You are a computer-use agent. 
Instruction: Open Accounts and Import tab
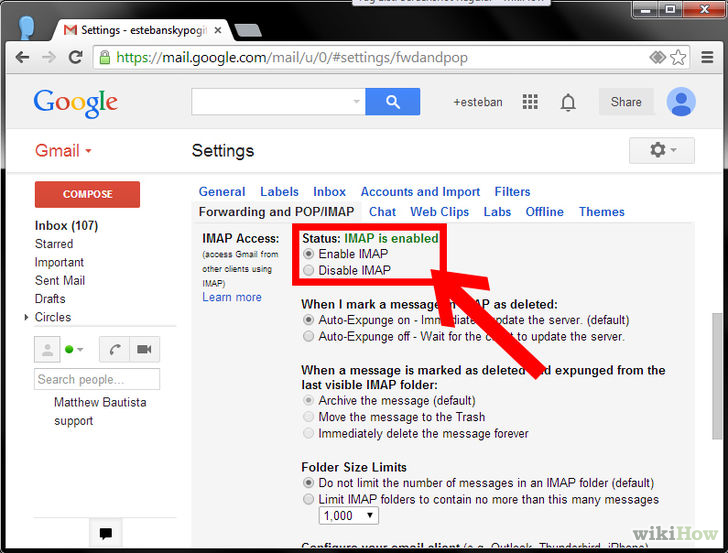tap(420, 192)
